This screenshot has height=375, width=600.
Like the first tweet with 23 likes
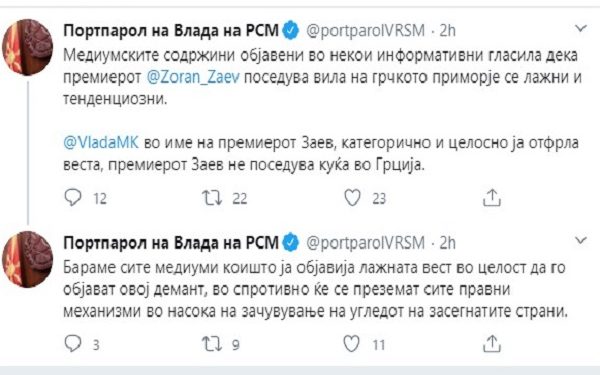point(352,198)
